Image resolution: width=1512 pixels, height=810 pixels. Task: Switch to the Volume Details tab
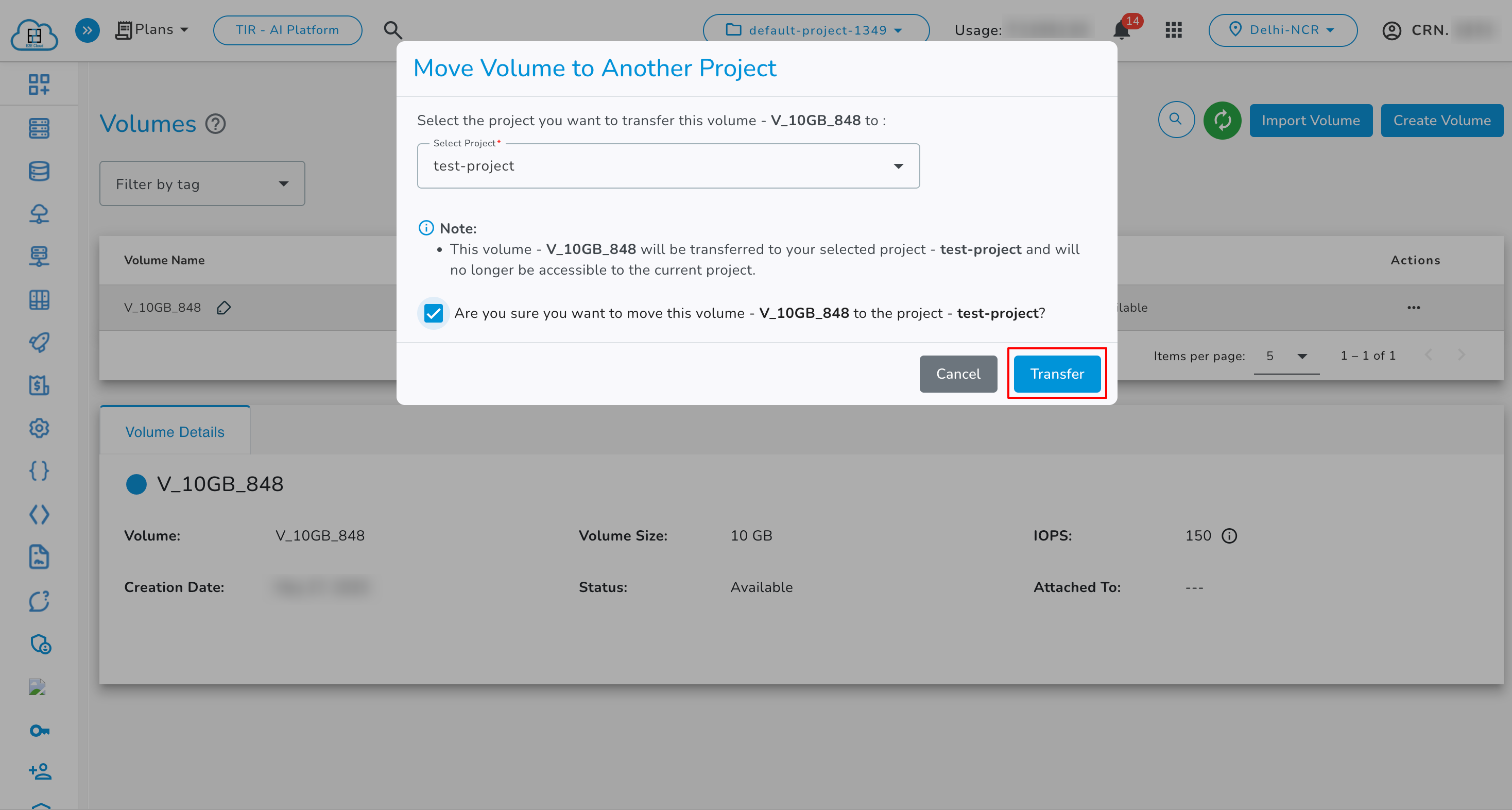tap(175, 431)
